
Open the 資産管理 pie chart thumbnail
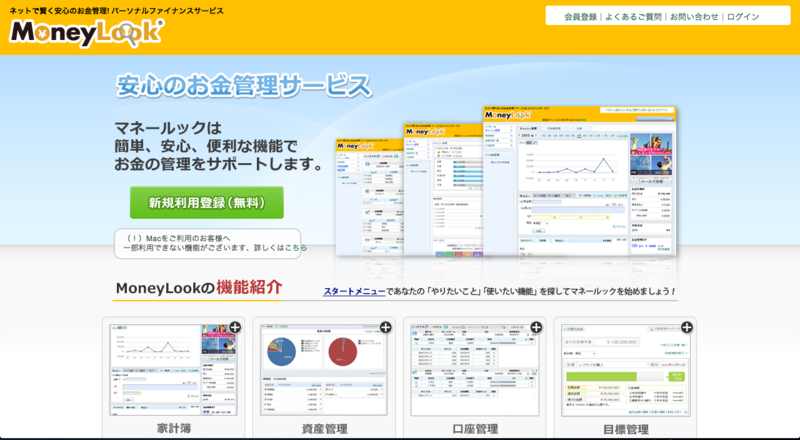pyautogui.click(x=323, y=370)
